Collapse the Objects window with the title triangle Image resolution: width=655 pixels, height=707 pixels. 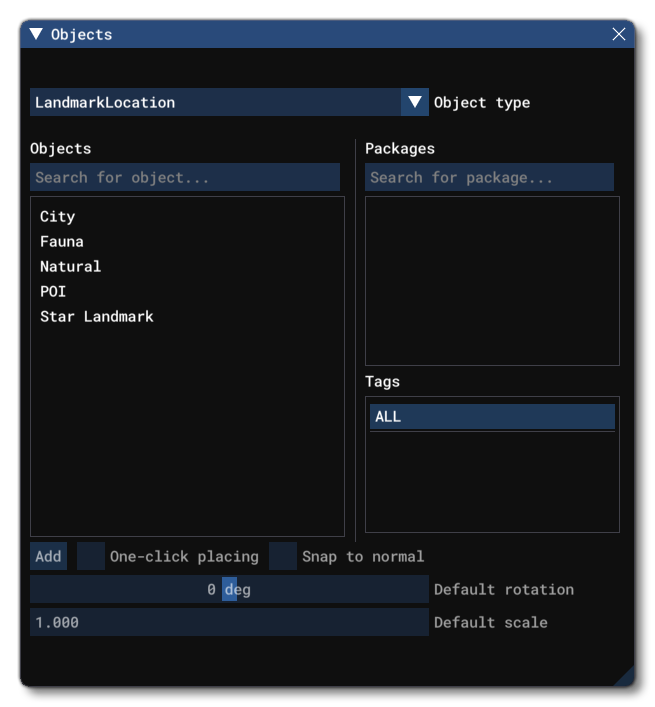click(36, 34)
